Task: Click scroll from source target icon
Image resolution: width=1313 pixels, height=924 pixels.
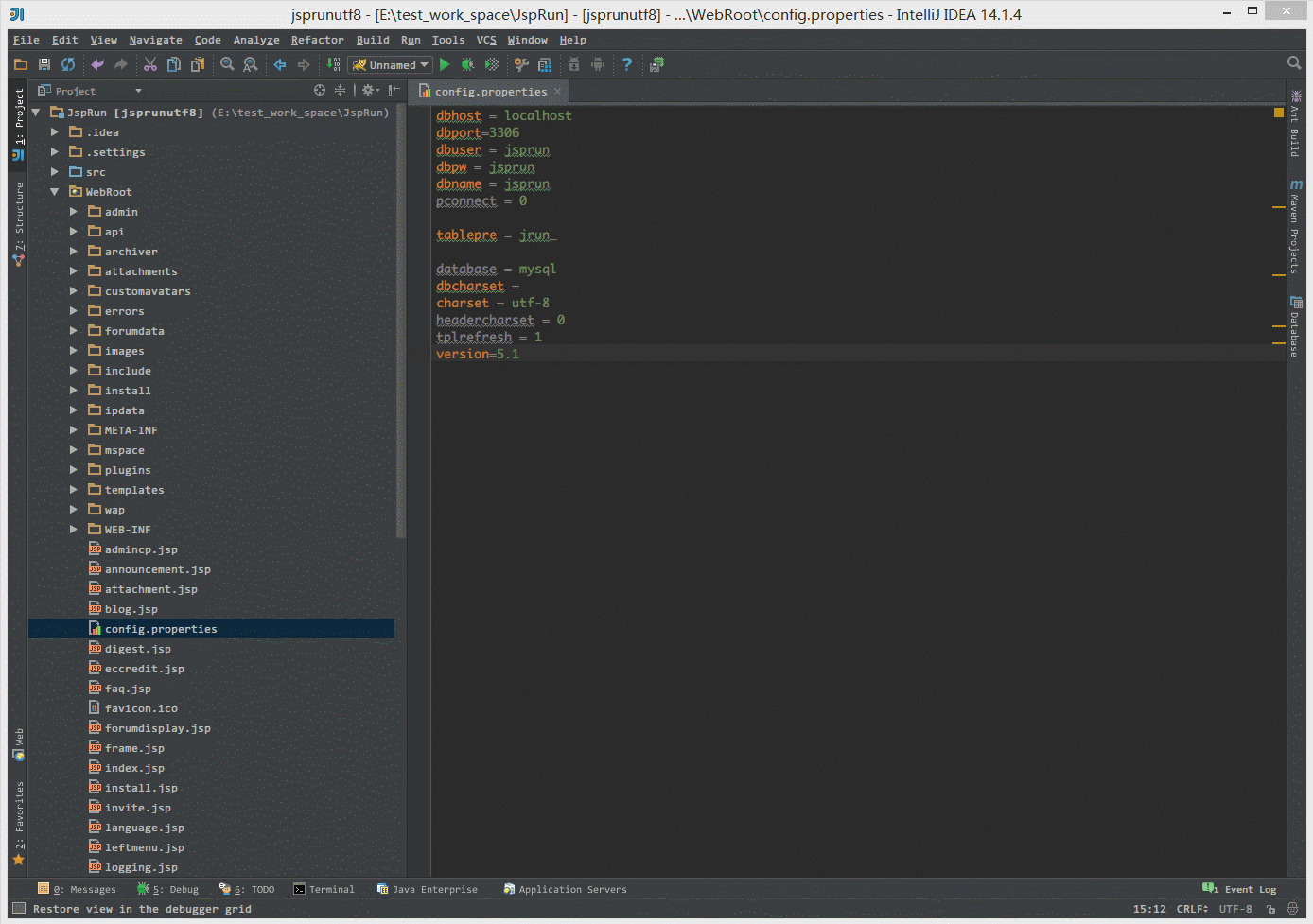Action: (x=320, y=90)
